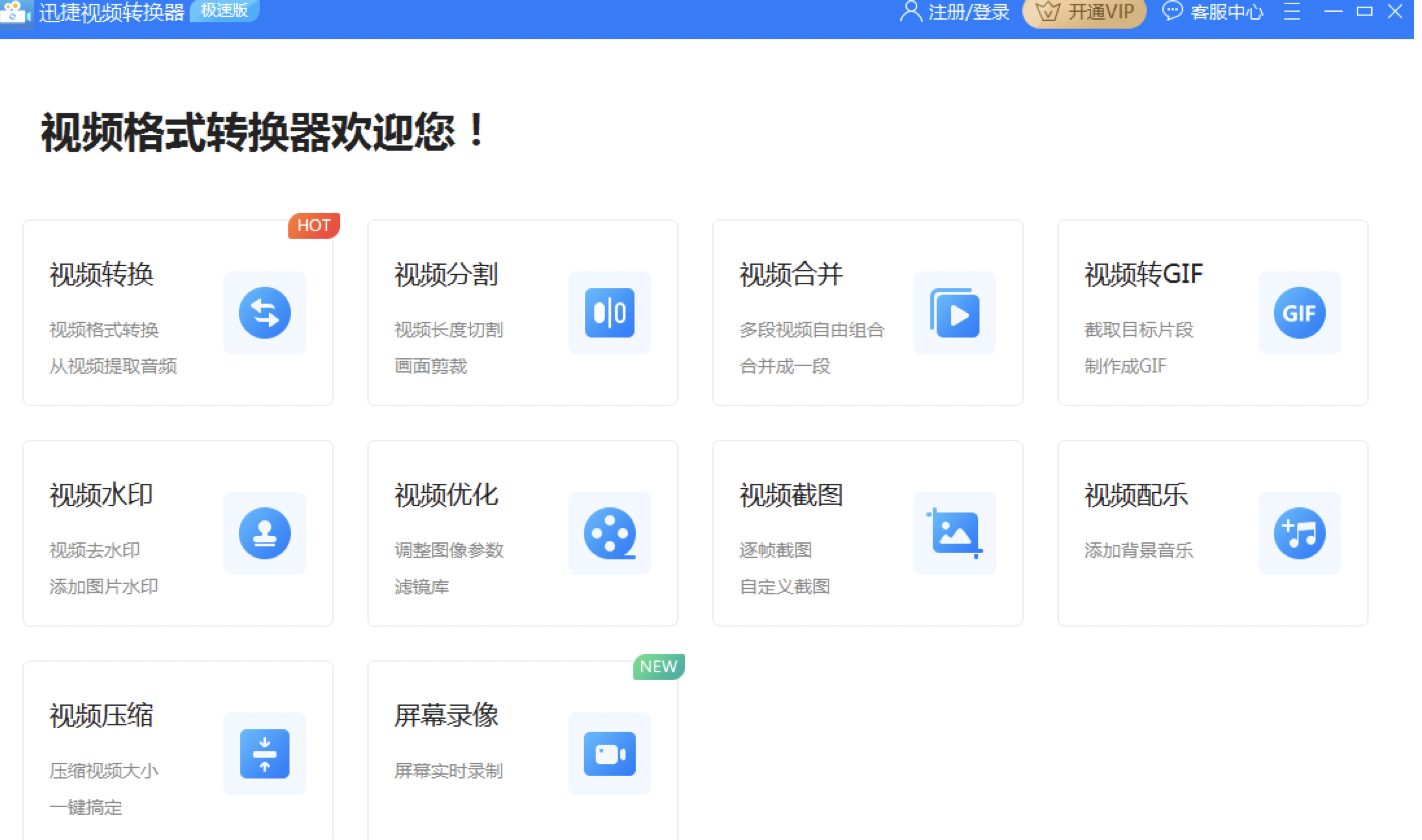The image size is (1422, 840).
Task: Click the 开通VIP crown button
Action: 1084,13
